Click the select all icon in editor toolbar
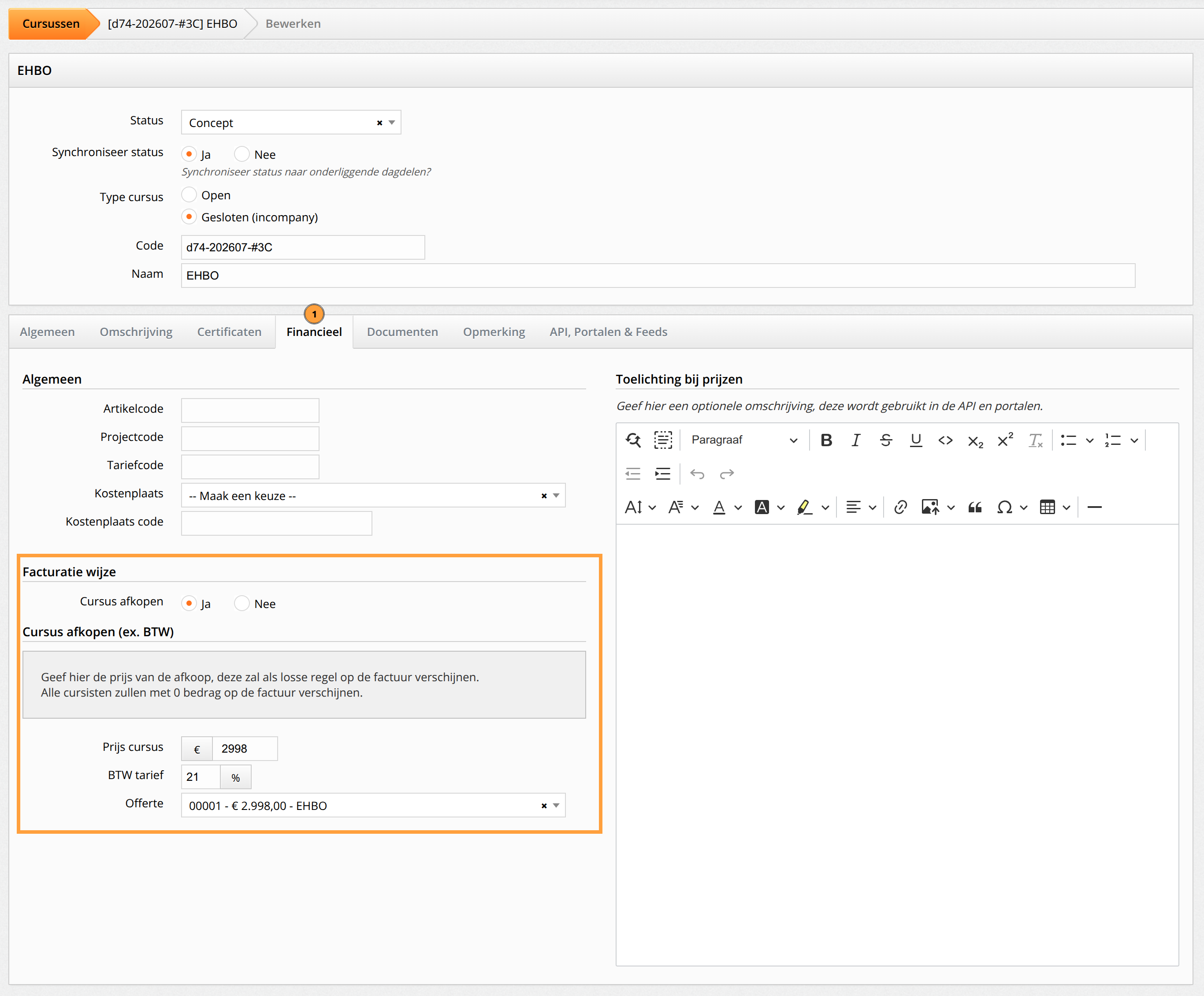 pos(663,440)
